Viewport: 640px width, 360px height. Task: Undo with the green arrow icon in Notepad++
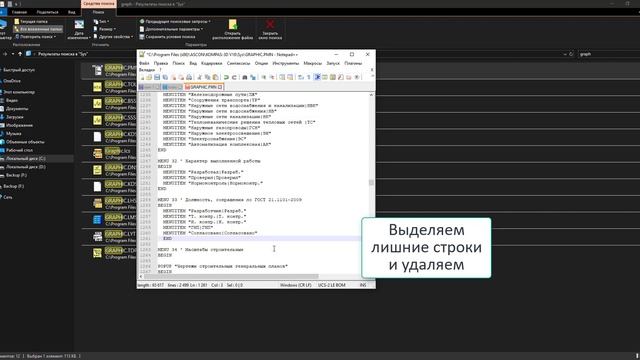click(x=226, y=77)
